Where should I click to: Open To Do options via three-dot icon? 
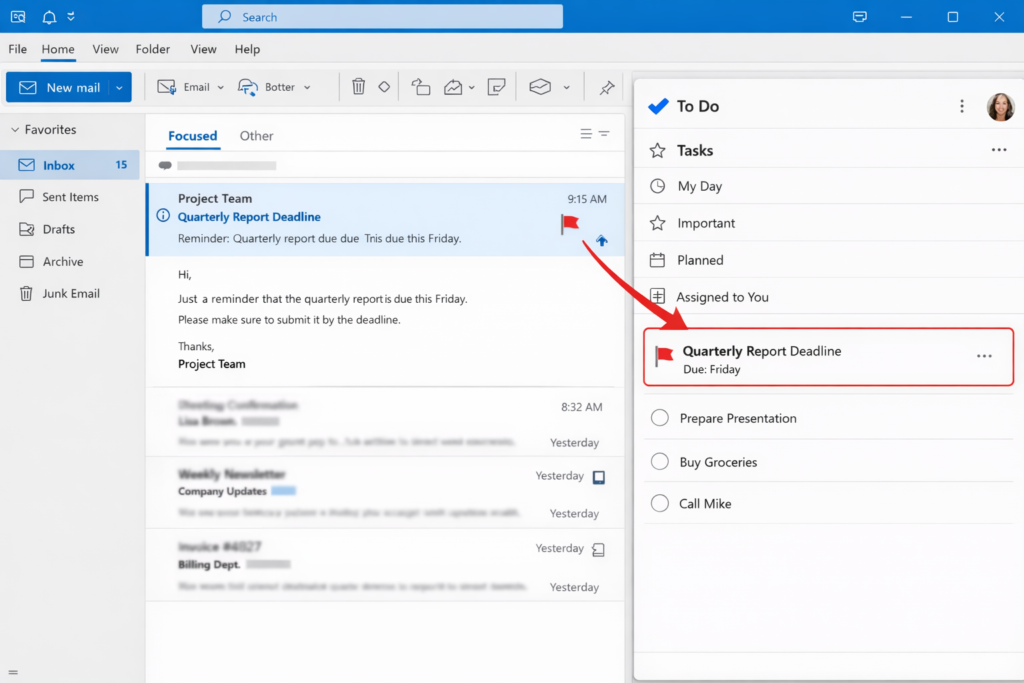(961, 105)
